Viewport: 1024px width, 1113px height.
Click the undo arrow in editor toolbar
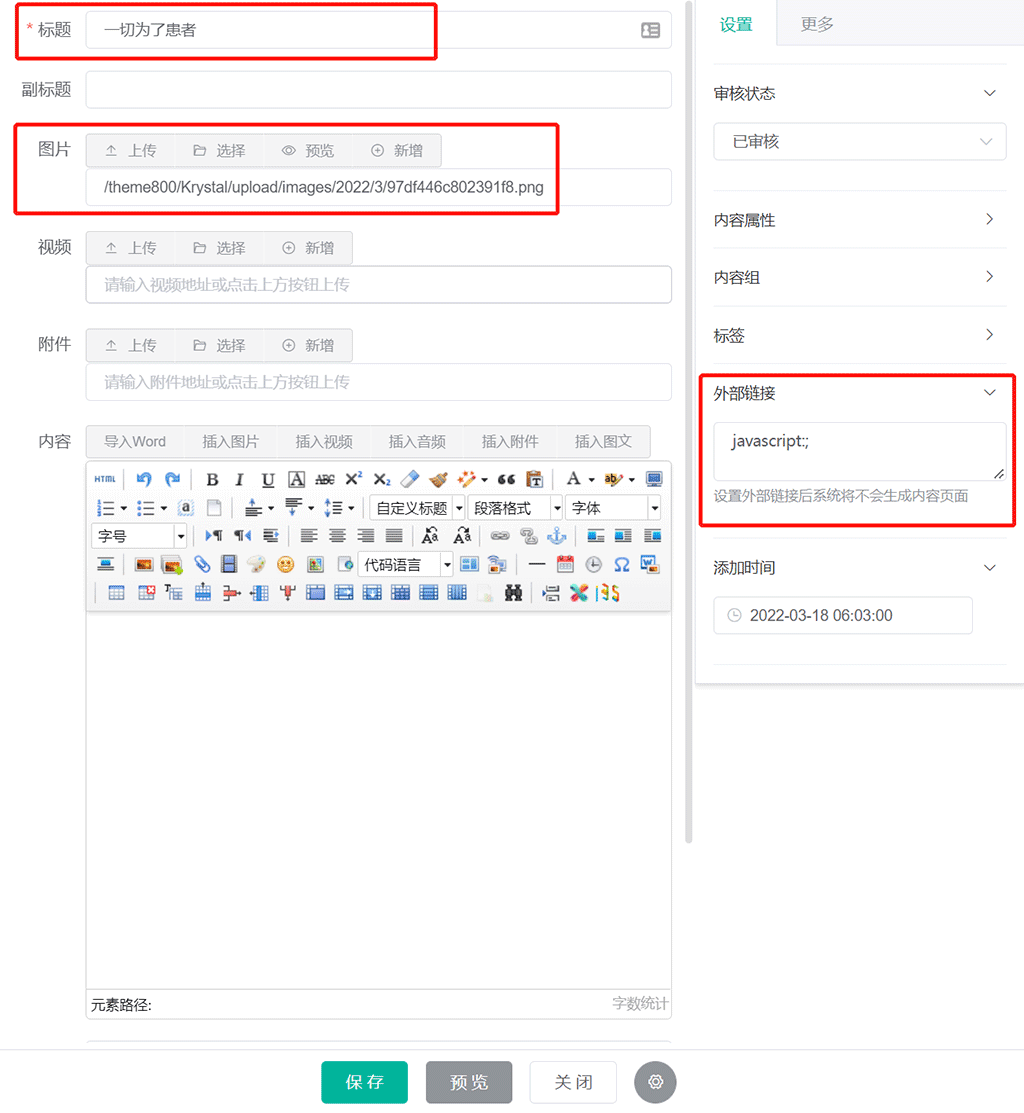[144, 479]
